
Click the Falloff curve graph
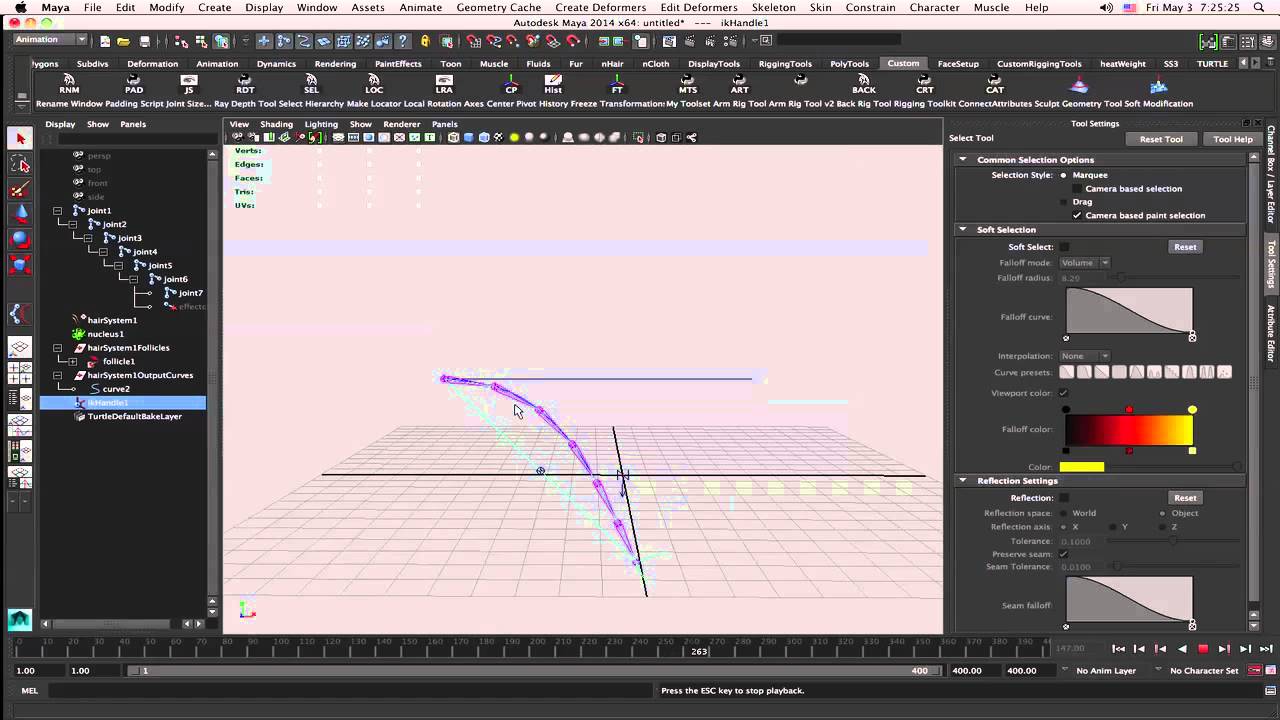pyautogui.click(x=1129, y=311)
